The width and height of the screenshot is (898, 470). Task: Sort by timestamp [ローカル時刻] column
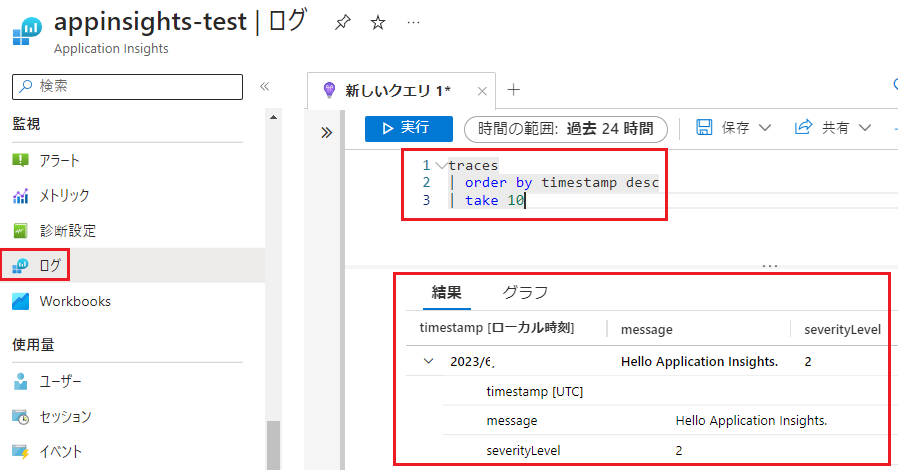click(x=497, y=328)
